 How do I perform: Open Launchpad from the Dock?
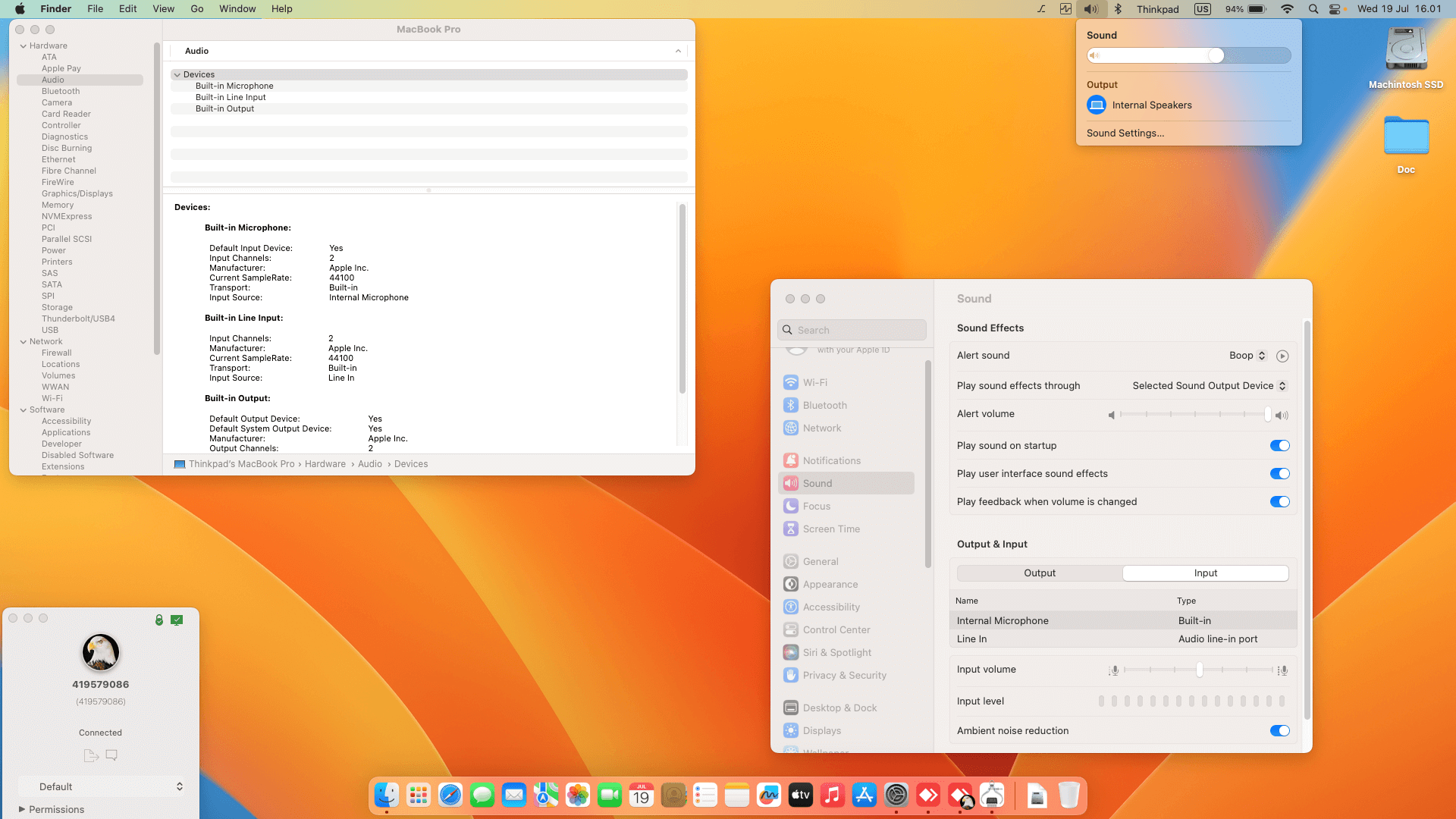[x=419, y=795]
